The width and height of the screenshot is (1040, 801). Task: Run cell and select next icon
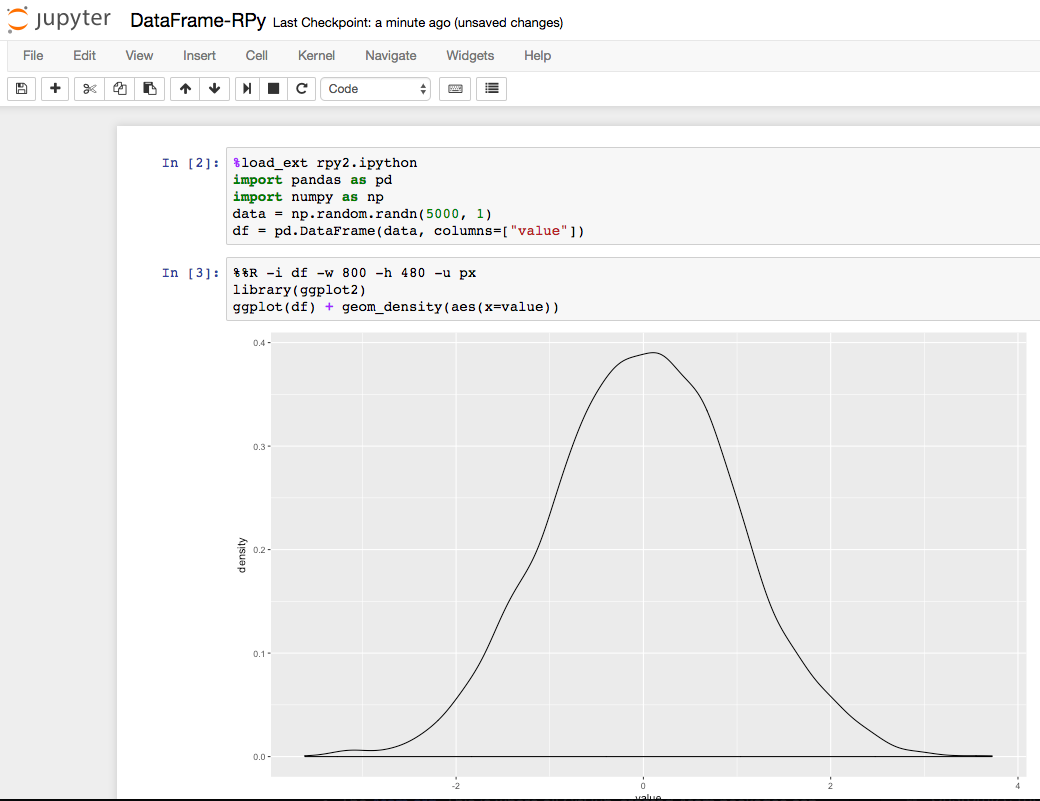247,89
